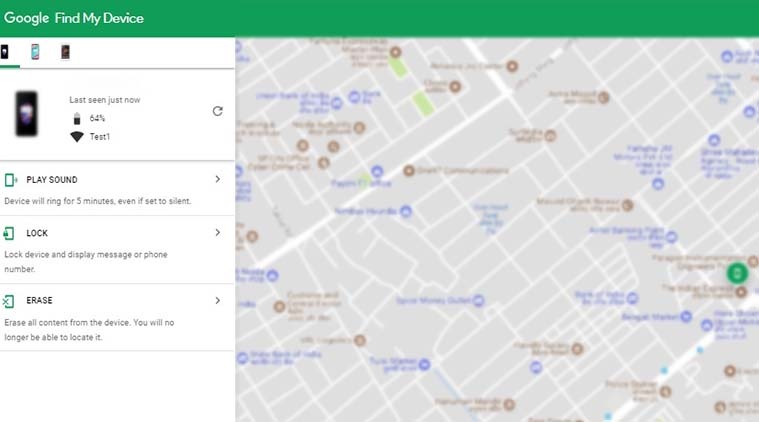The image size is (759, 422).
Task: Click 'Erase all content from the device' description
Action: click(89, 330)
